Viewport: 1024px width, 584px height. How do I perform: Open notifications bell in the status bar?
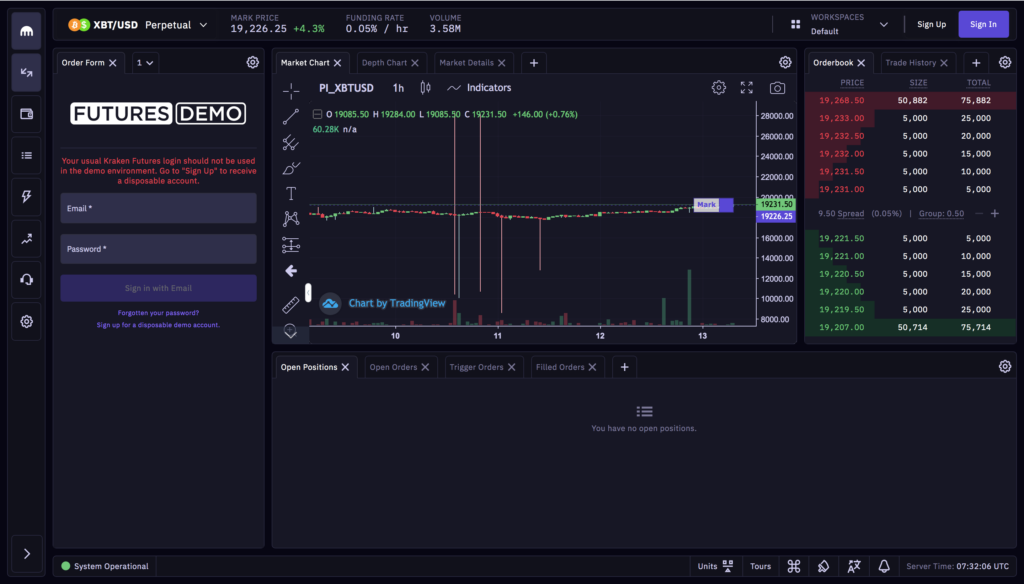click(x=884, y=566)
